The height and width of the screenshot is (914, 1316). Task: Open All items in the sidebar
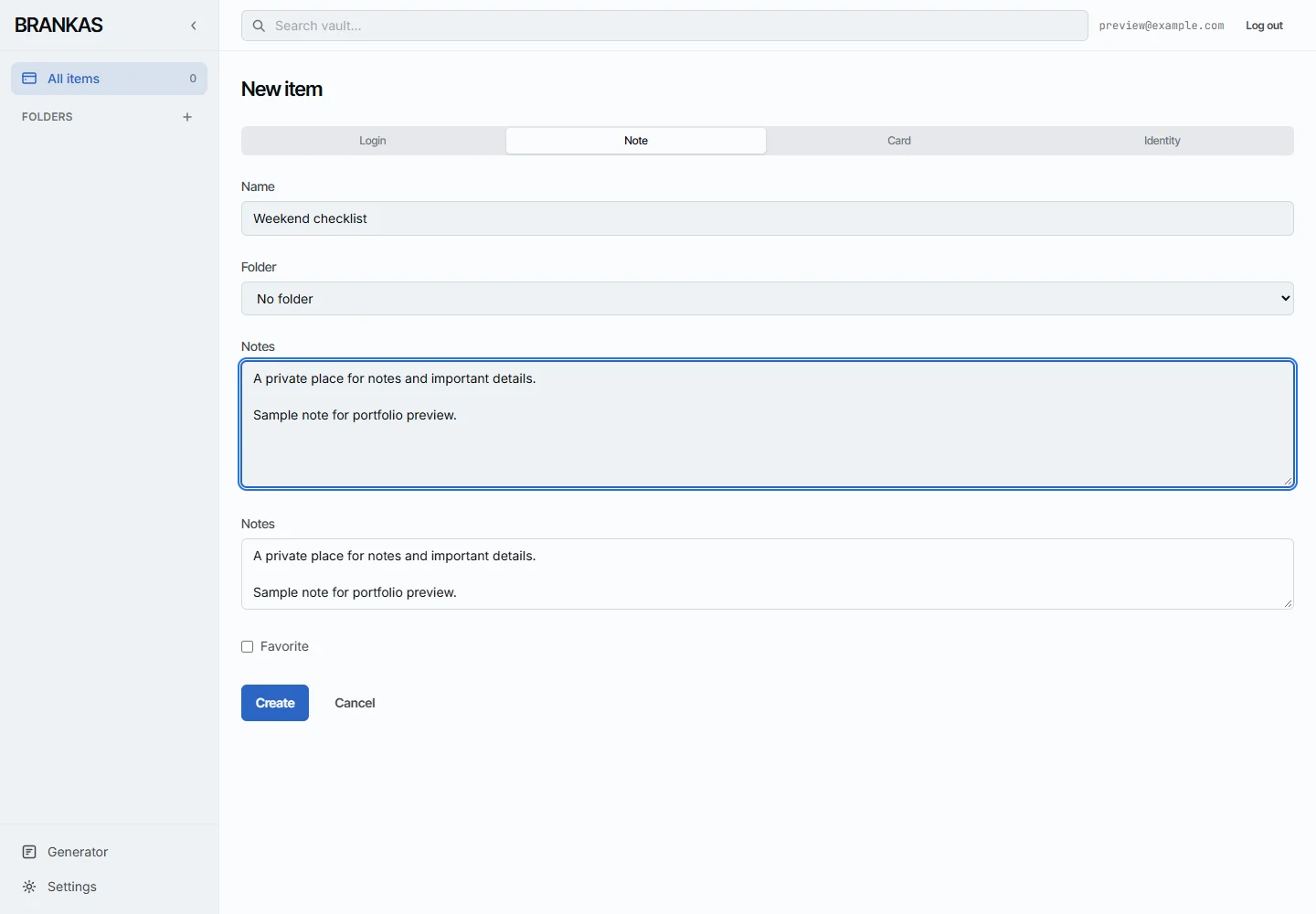(x=109, y=79)
